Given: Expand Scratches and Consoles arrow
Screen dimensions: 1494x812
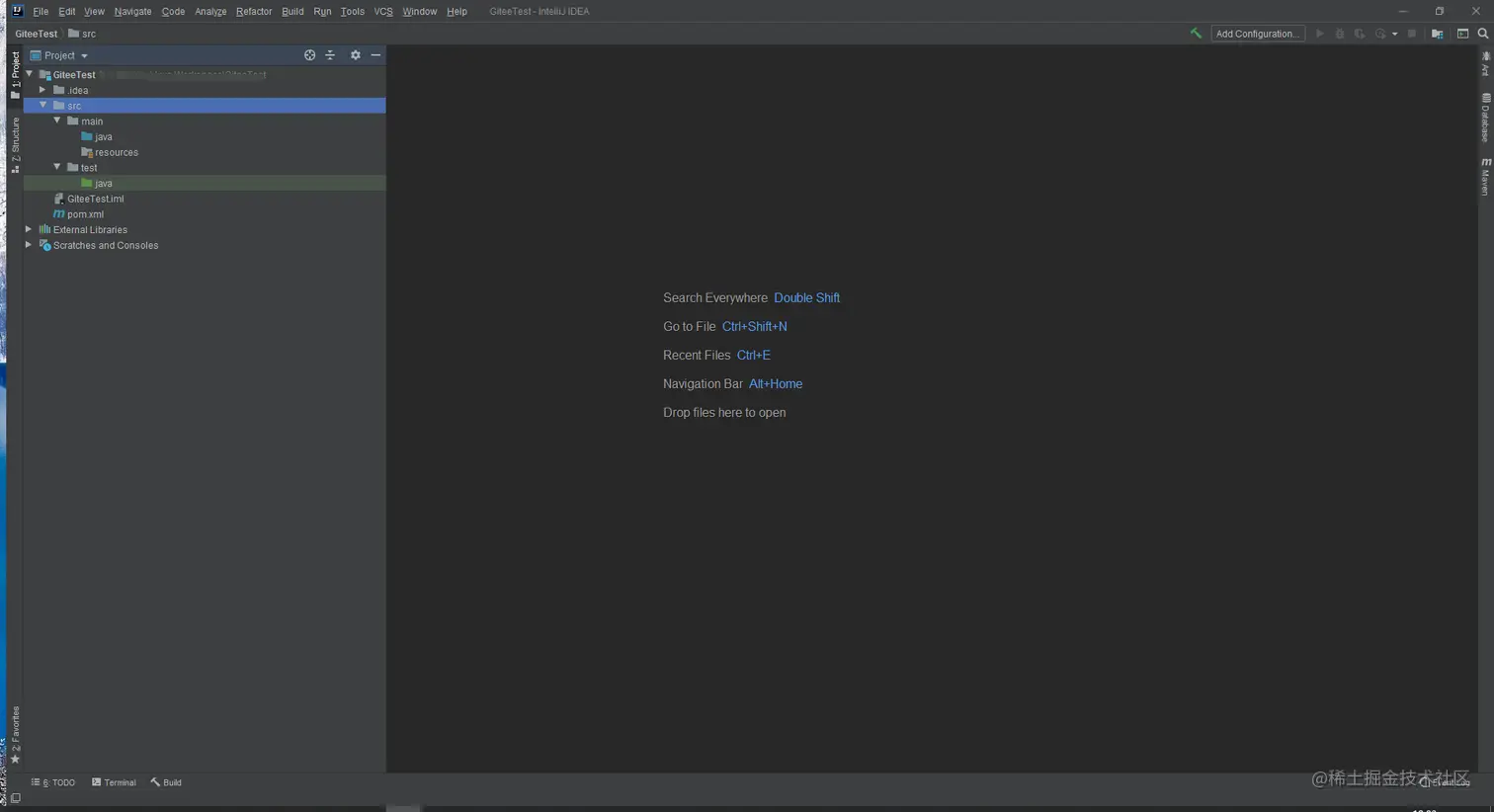Looking at the screenshot, I should 29,245.
